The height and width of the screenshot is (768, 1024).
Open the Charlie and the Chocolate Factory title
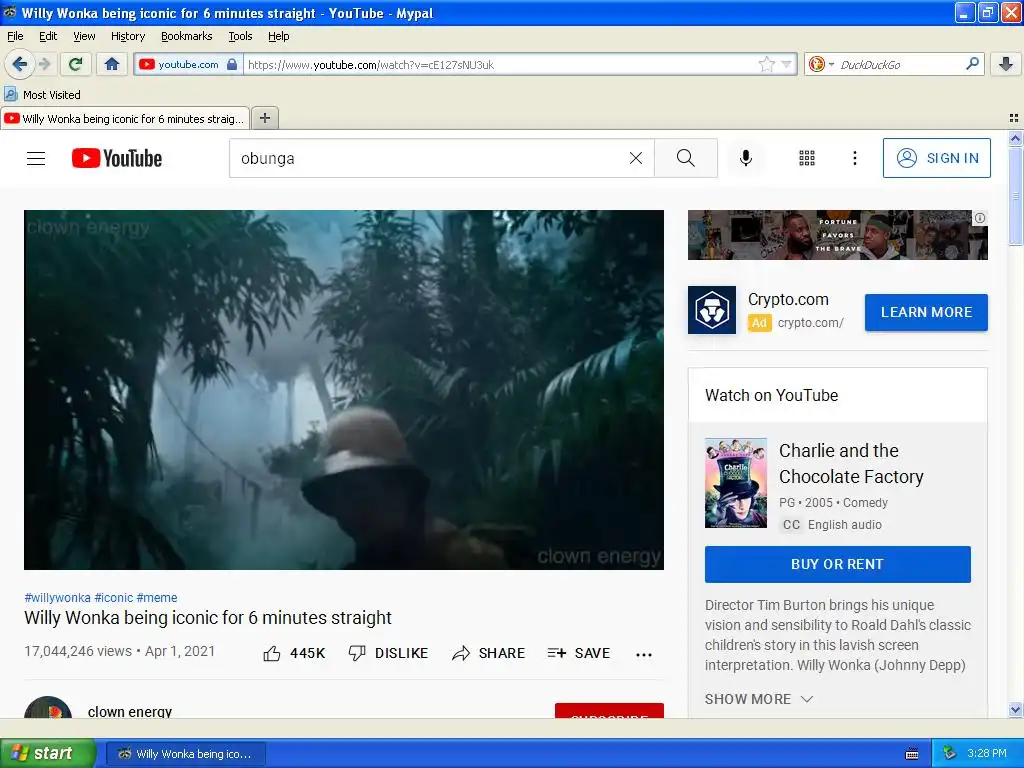(x=851, y=464)
